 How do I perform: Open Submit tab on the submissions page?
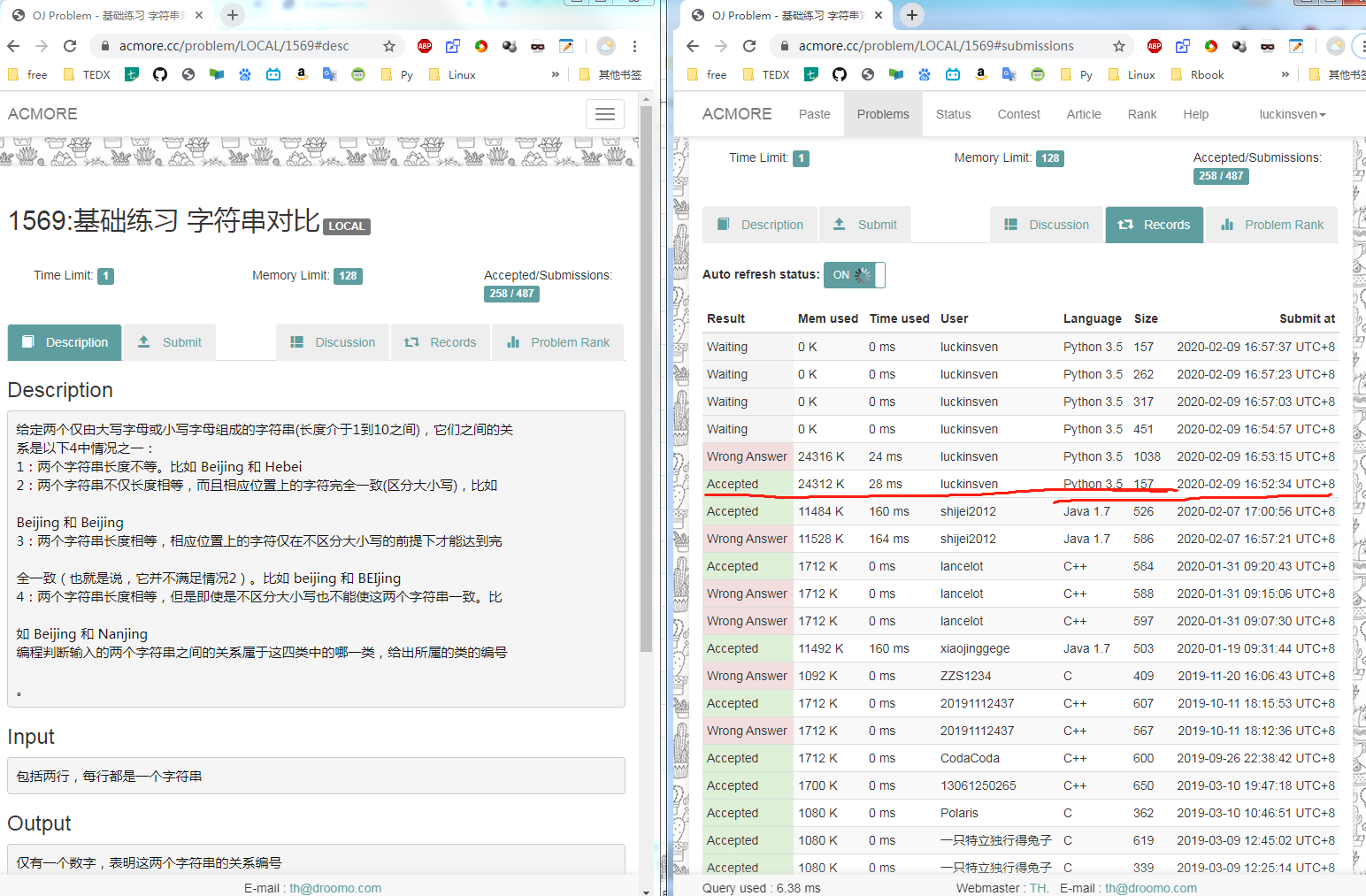(x=865, y=225)
